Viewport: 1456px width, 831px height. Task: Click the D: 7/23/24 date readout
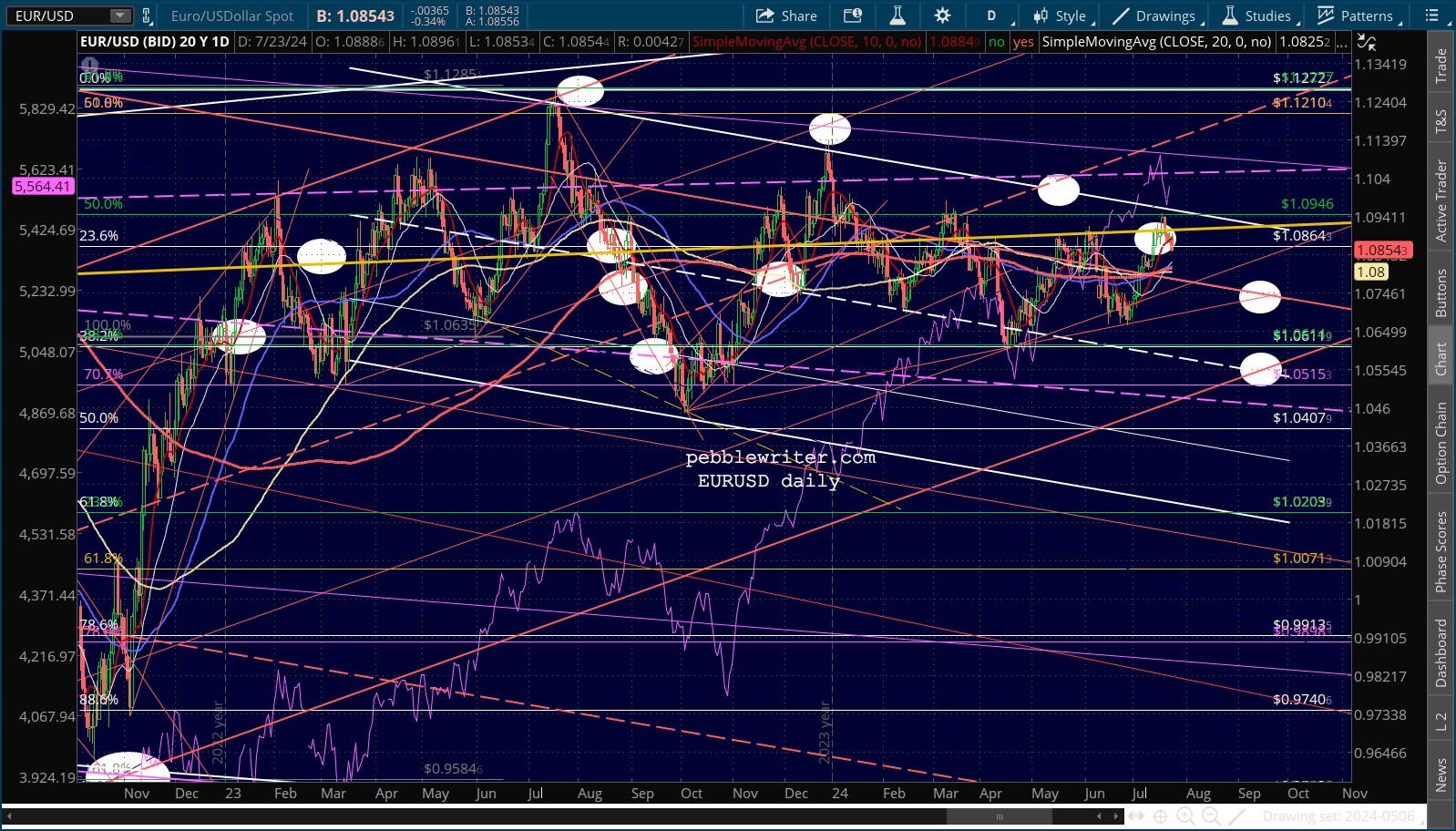(x=272, y=42)
